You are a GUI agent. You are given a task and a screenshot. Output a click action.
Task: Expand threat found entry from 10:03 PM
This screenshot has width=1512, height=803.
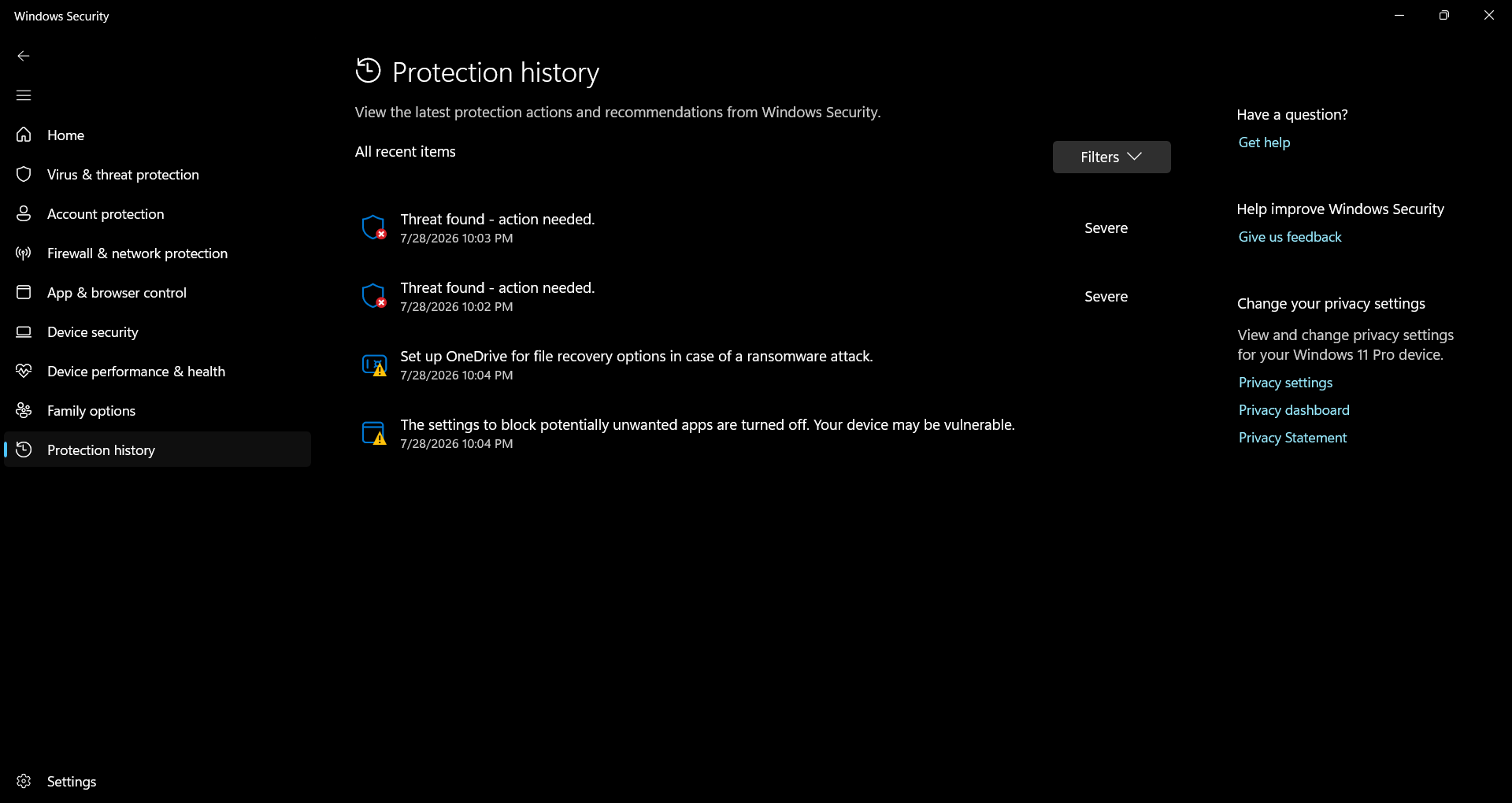point(762,228)
